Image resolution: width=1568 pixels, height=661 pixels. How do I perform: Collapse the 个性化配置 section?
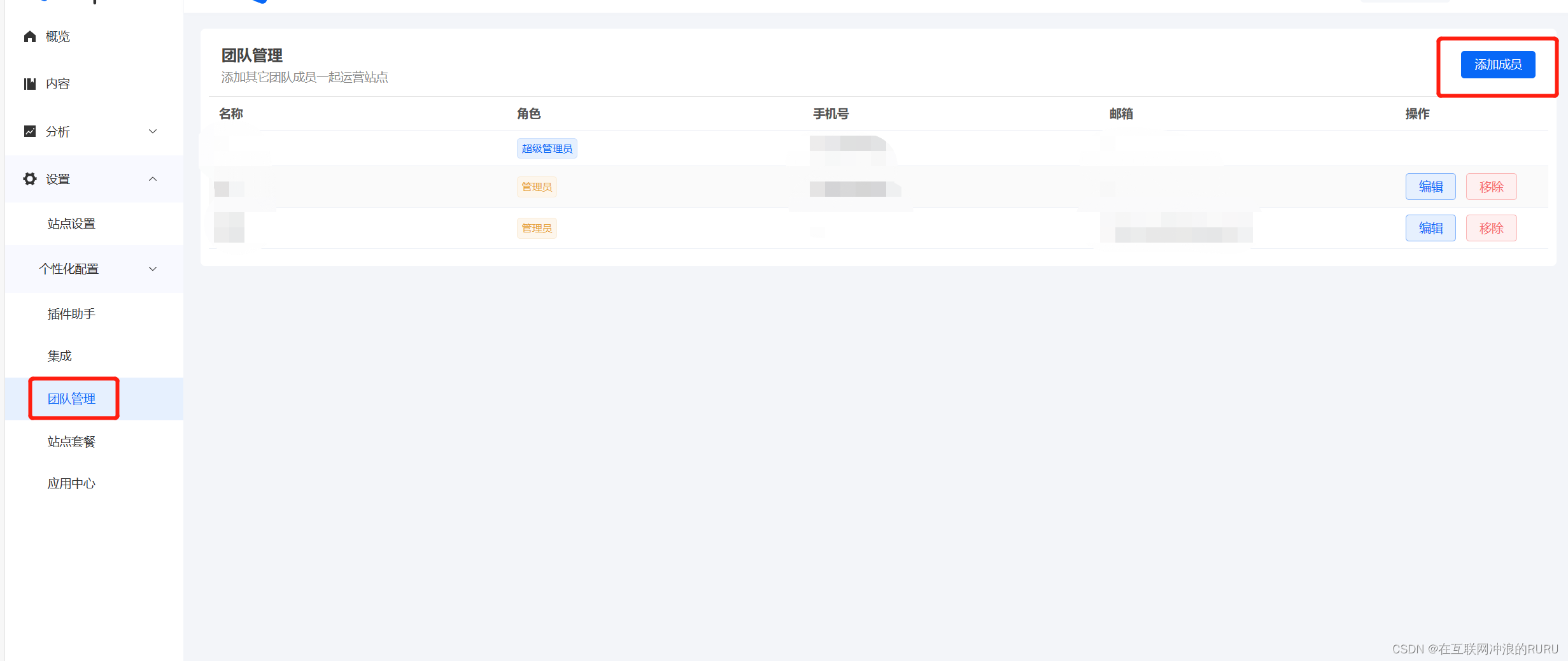[152, 269]
